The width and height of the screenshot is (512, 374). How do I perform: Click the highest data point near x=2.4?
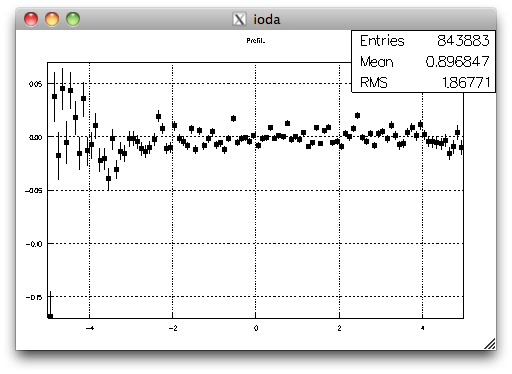point(357,116)
